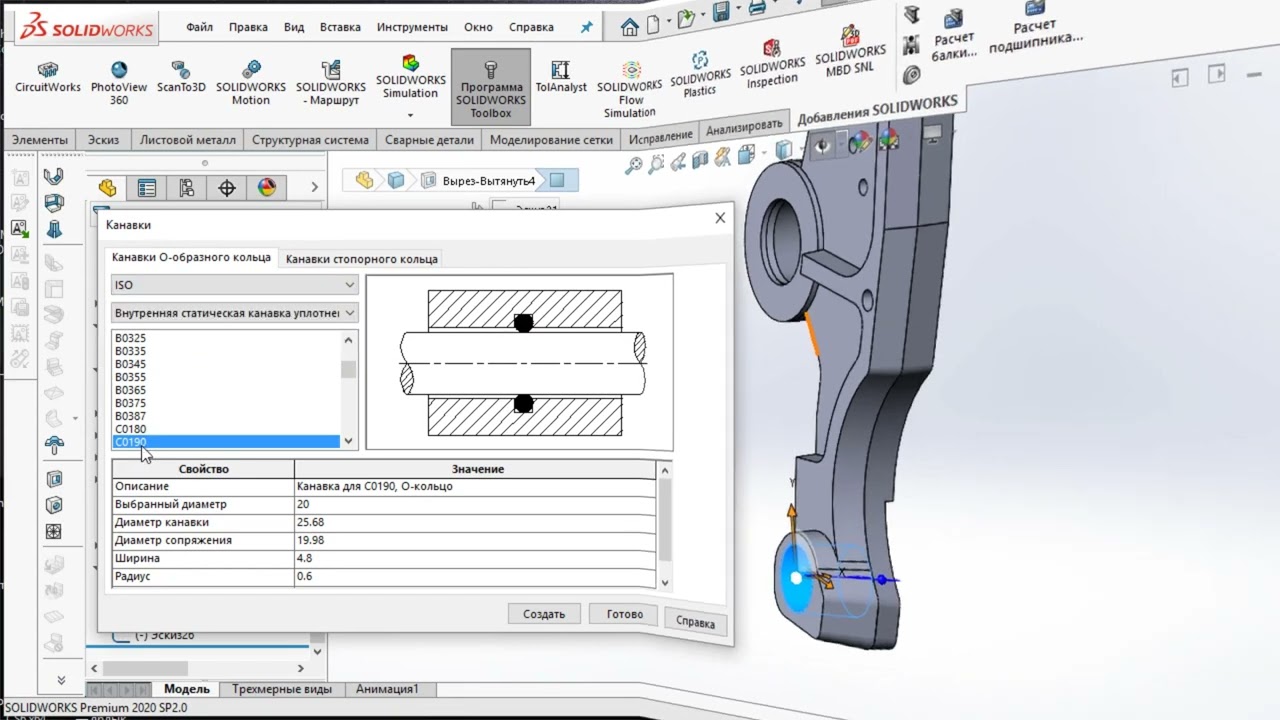Switch to Моделирование сетки tab
Image resolution: width=1280 pixels, height=720 pixels.
[553, 139]
